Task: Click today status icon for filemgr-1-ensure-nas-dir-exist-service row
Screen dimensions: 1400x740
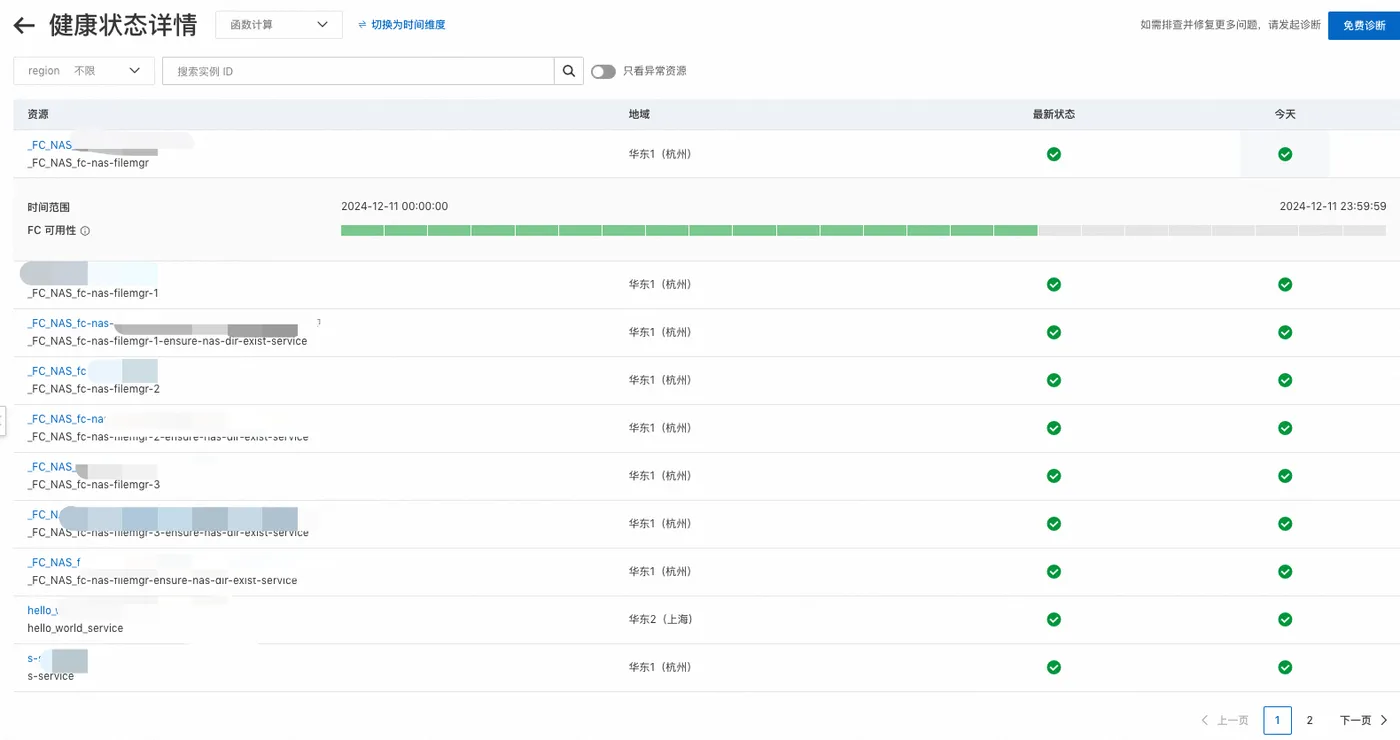Action: point(1285,332)
